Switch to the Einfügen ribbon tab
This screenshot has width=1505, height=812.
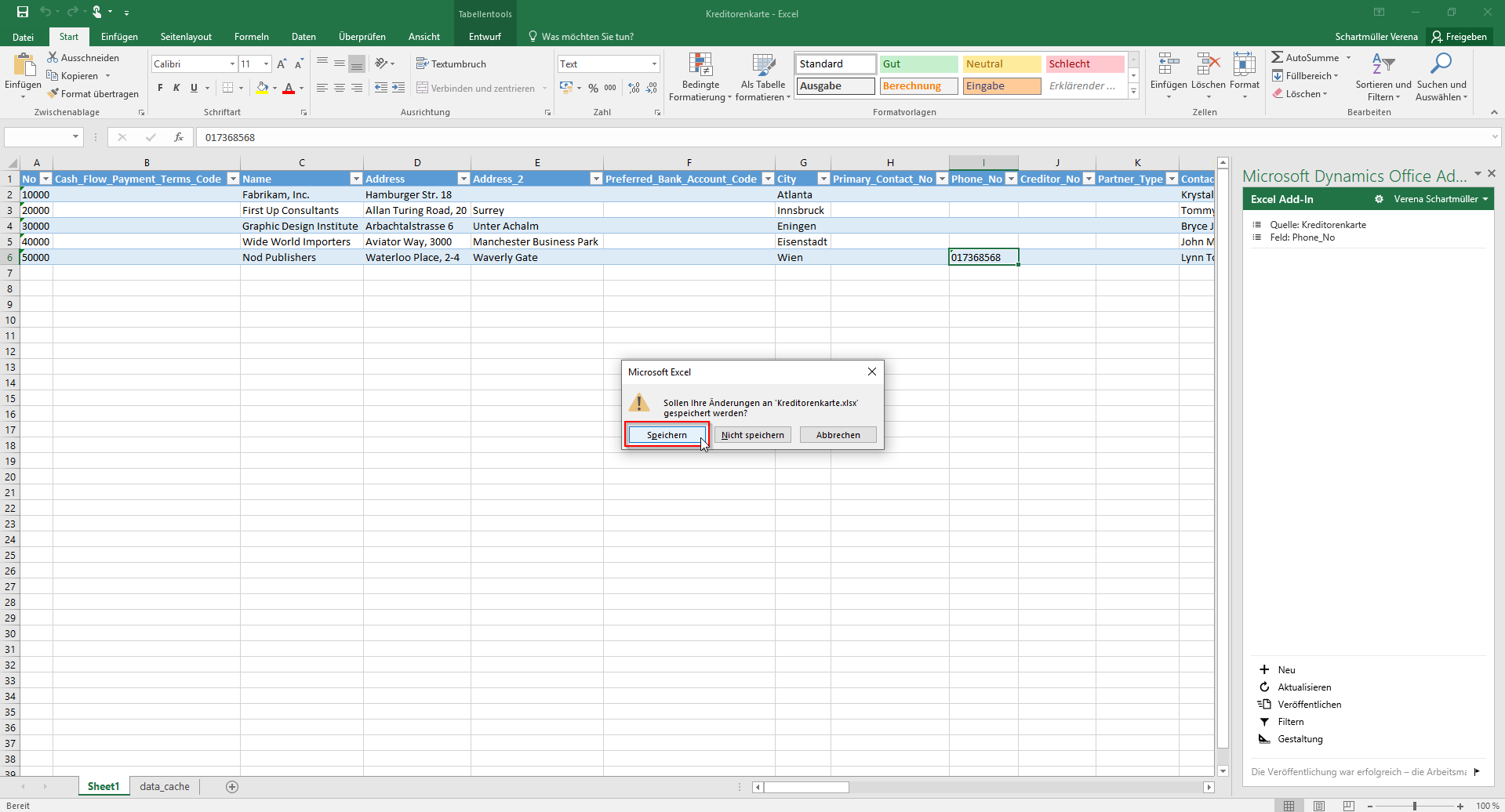(119, 37)
